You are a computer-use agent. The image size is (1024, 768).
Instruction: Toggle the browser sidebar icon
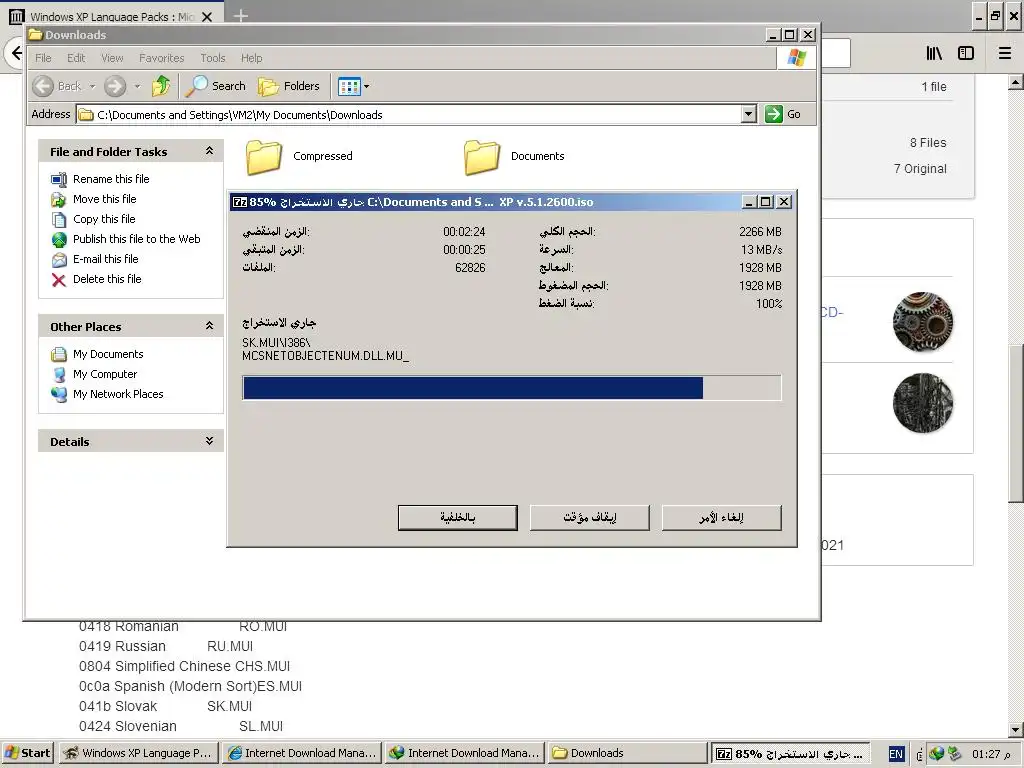[x=966, y=53]
